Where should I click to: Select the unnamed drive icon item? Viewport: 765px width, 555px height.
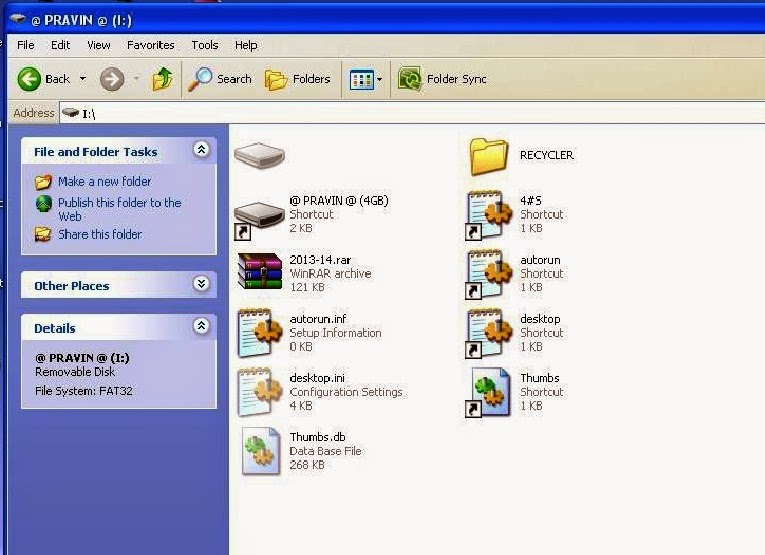pos(259,156)
